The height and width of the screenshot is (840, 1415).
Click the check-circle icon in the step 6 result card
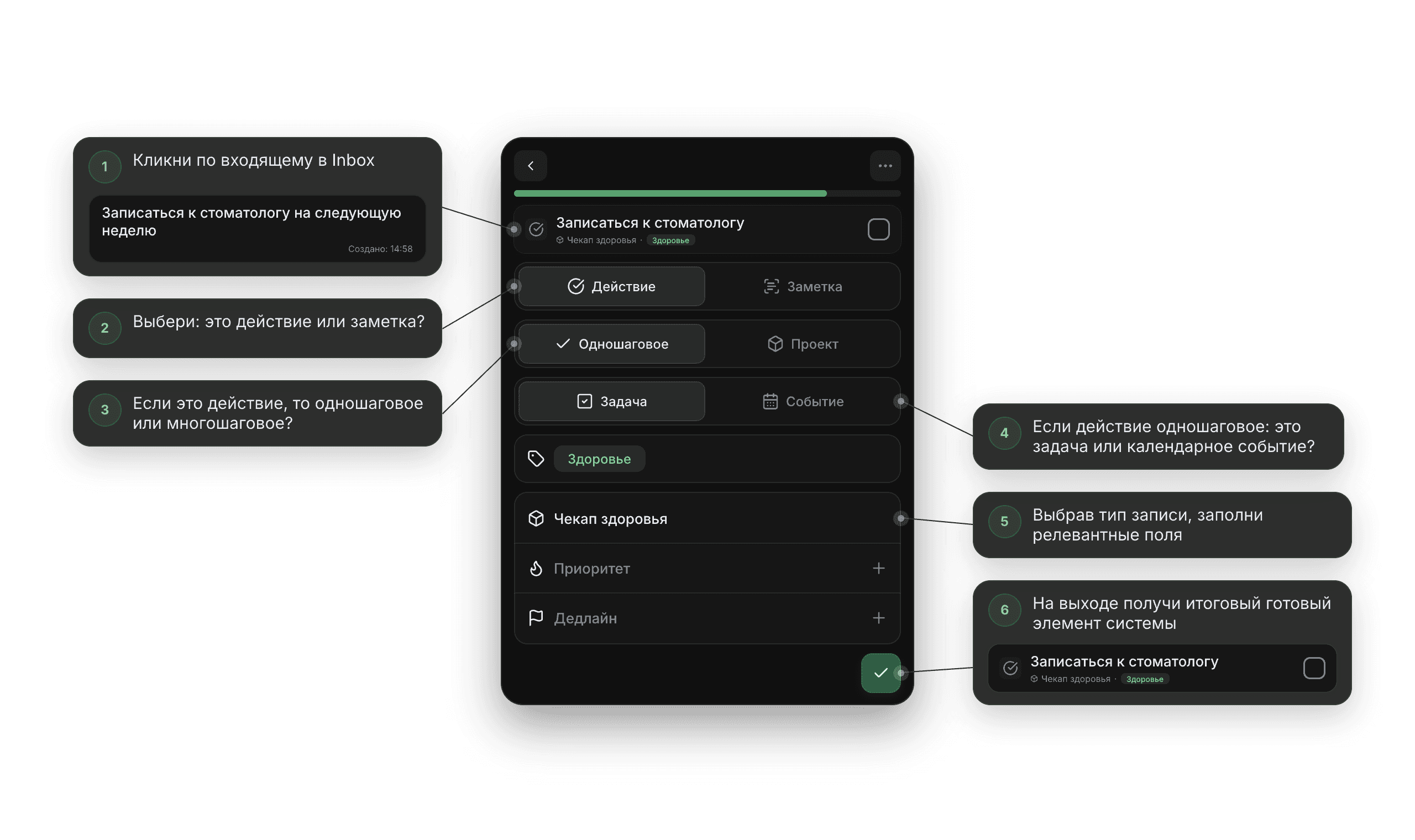tap(1010, 669)
